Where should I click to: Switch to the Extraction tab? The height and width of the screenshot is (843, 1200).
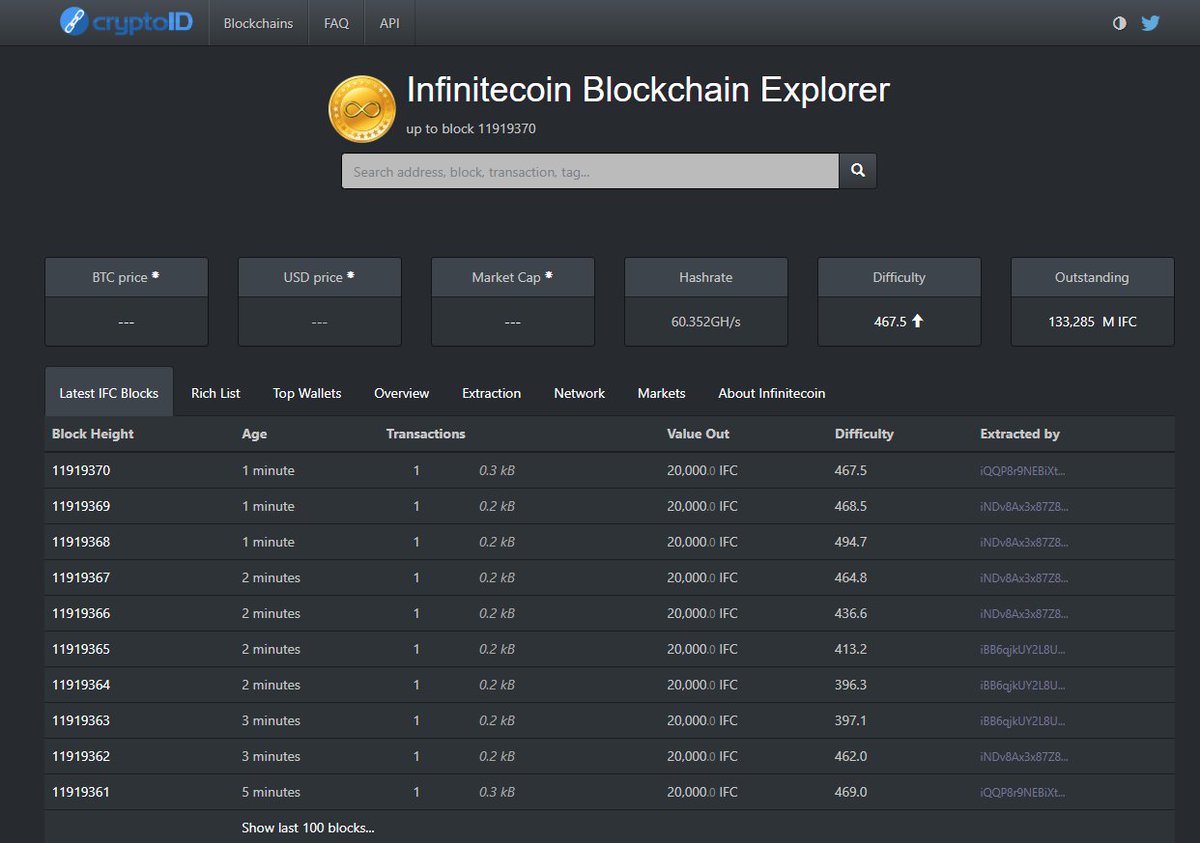[x=491, y=393]
